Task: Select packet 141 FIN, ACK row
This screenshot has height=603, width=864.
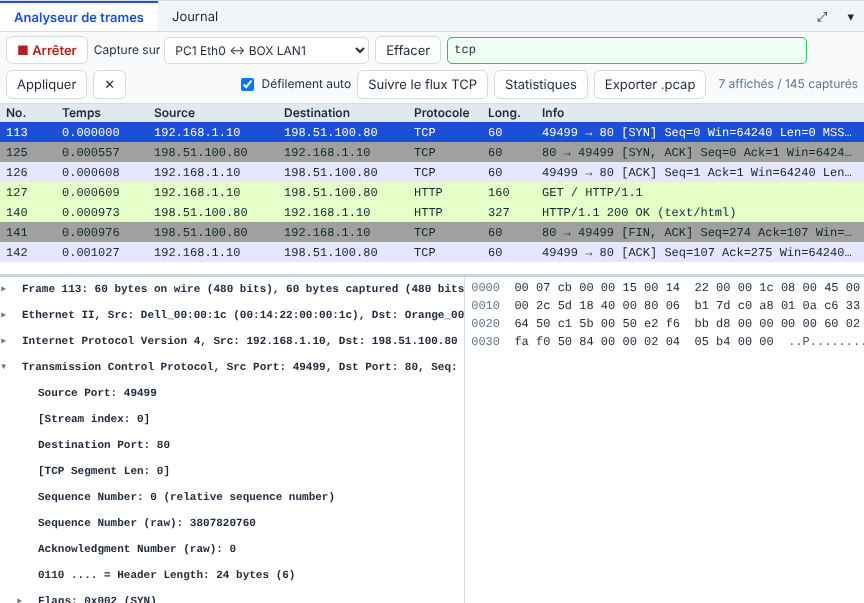Action: (432, 233)
